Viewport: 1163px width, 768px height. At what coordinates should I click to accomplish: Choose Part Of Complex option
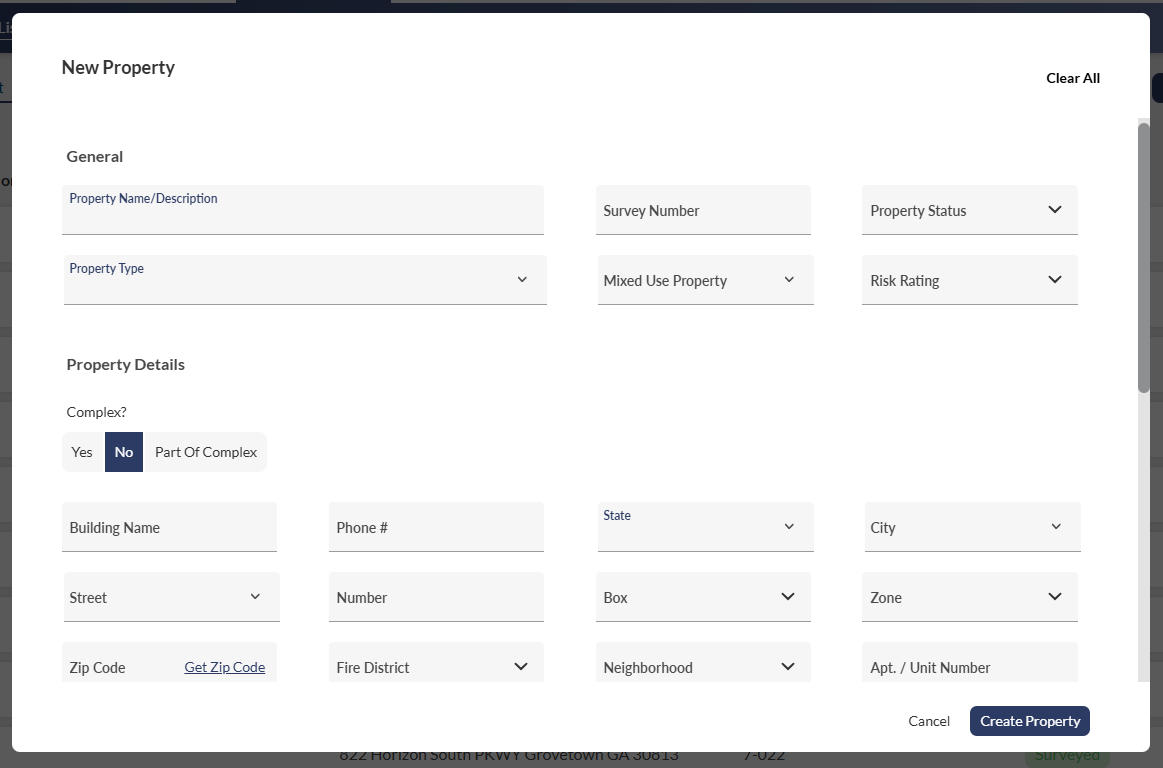[206, 452]
